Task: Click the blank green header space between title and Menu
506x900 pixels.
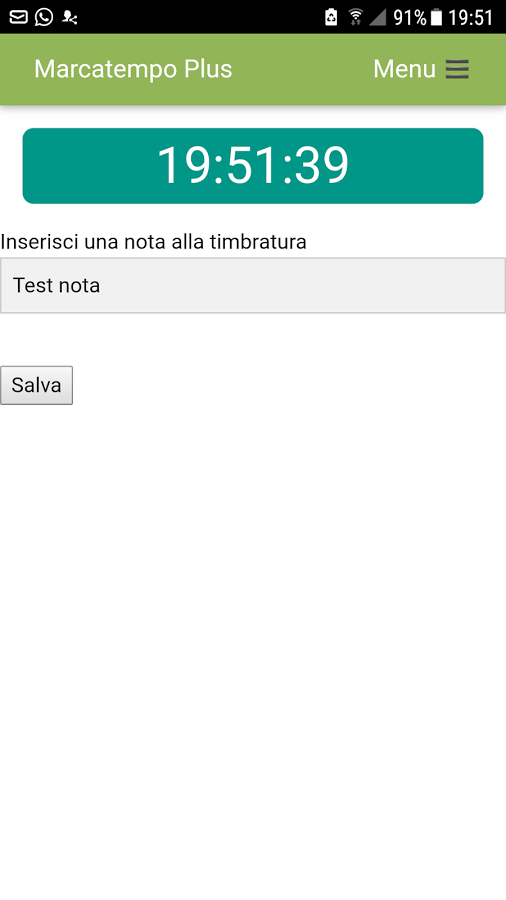Action: (x=303, y=69)
